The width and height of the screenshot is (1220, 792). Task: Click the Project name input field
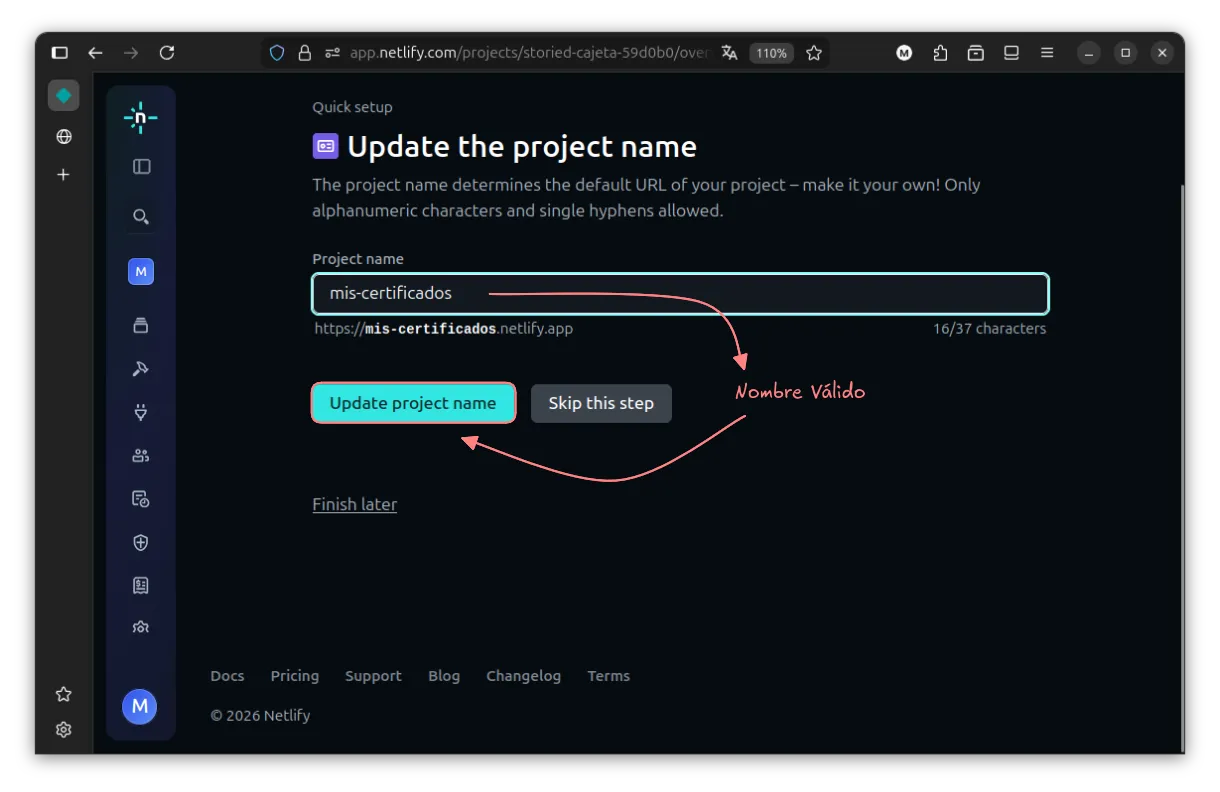point(680,294)
